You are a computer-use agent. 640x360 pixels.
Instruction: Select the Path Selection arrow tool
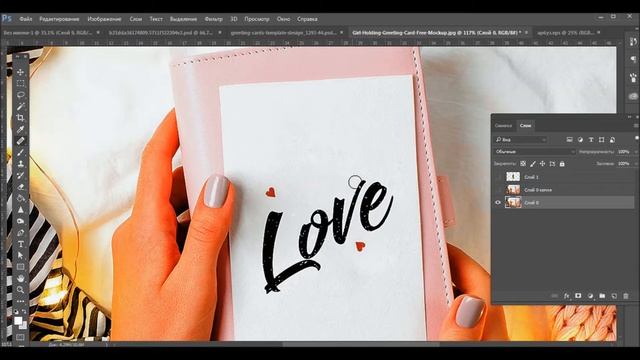pyautogui.click(x=20, y=256)
